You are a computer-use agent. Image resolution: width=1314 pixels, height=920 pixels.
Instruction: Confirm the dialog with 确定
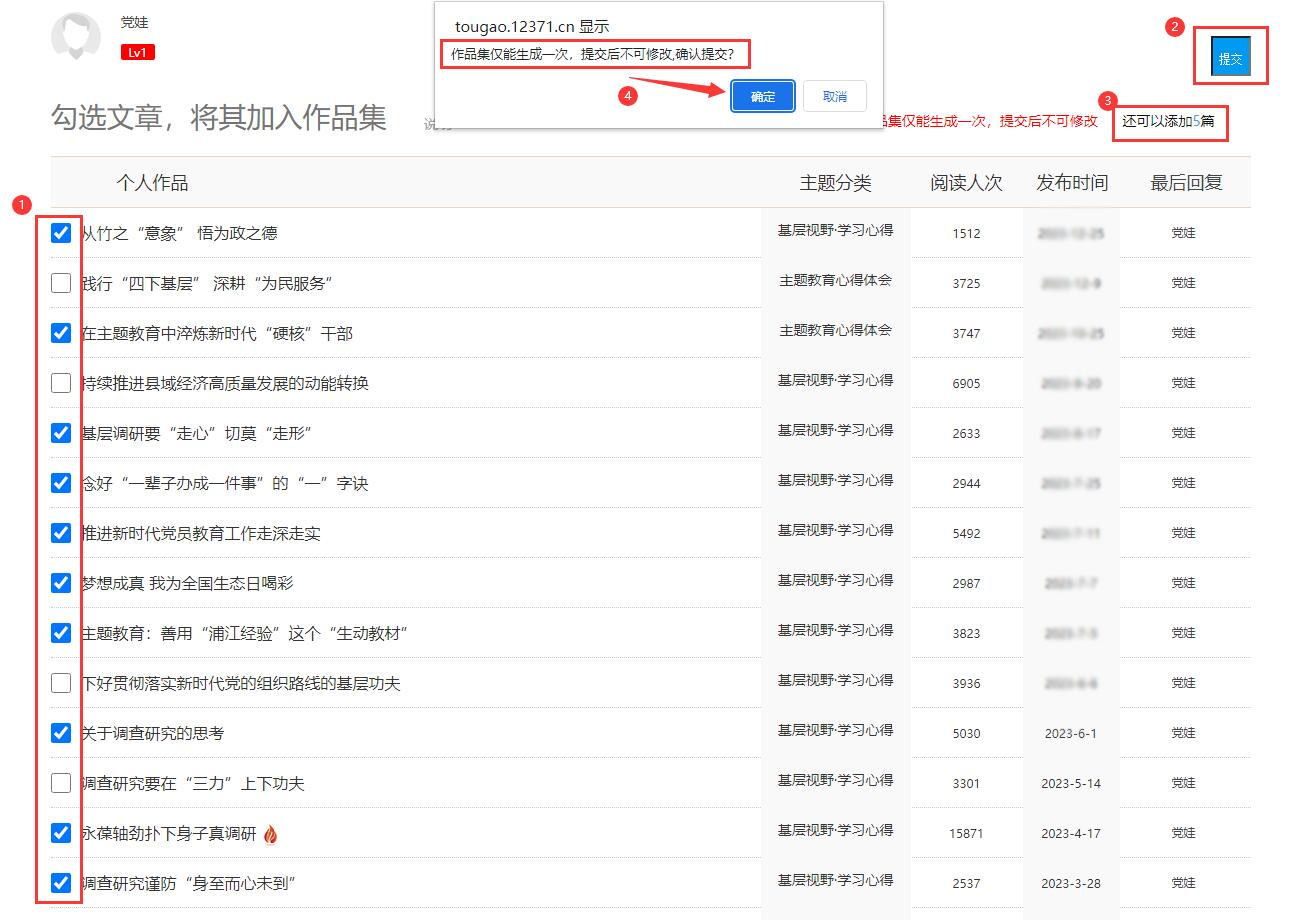tap(762, 96)
